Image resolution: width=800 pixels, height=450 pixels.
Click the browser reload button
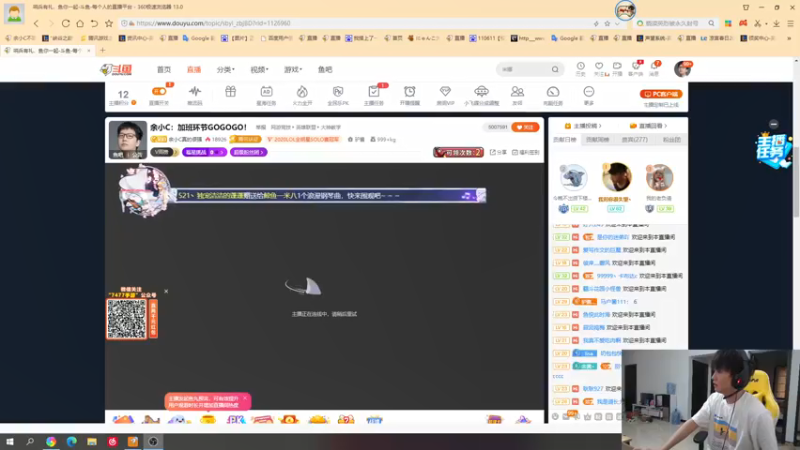click(x=66, y=23)
